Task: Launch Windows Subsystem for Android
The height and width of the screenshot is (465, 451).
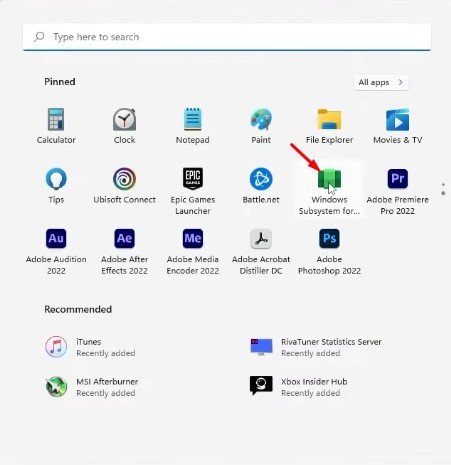Action: click(x=329, y=191)
